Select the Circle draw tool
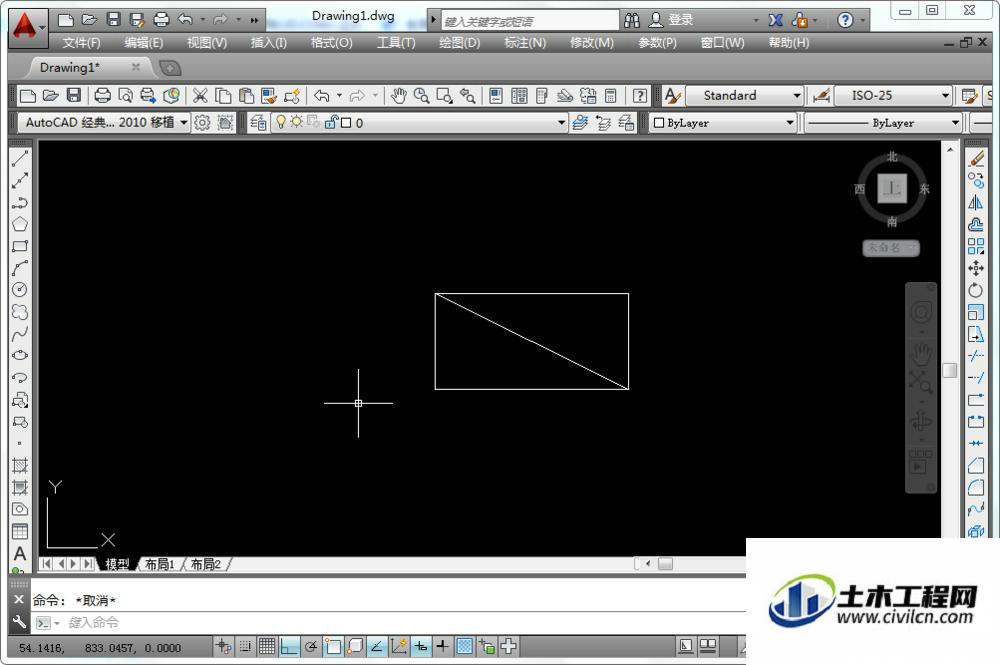Viewport: 1000px width, 665px height. click(x=20, y=290)
